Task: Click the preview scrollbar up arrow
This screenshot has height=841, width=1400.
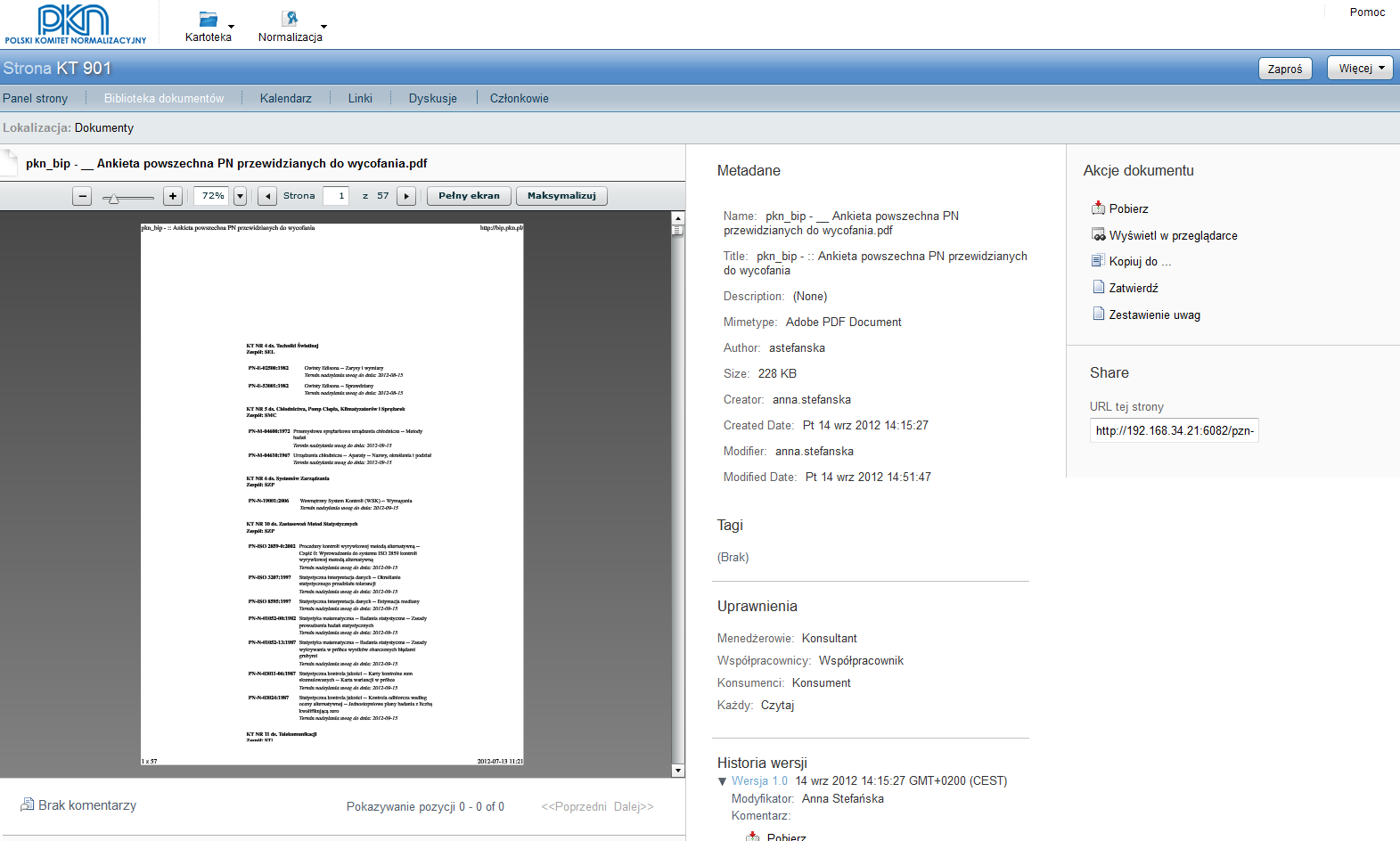Action: coord(678,218)
